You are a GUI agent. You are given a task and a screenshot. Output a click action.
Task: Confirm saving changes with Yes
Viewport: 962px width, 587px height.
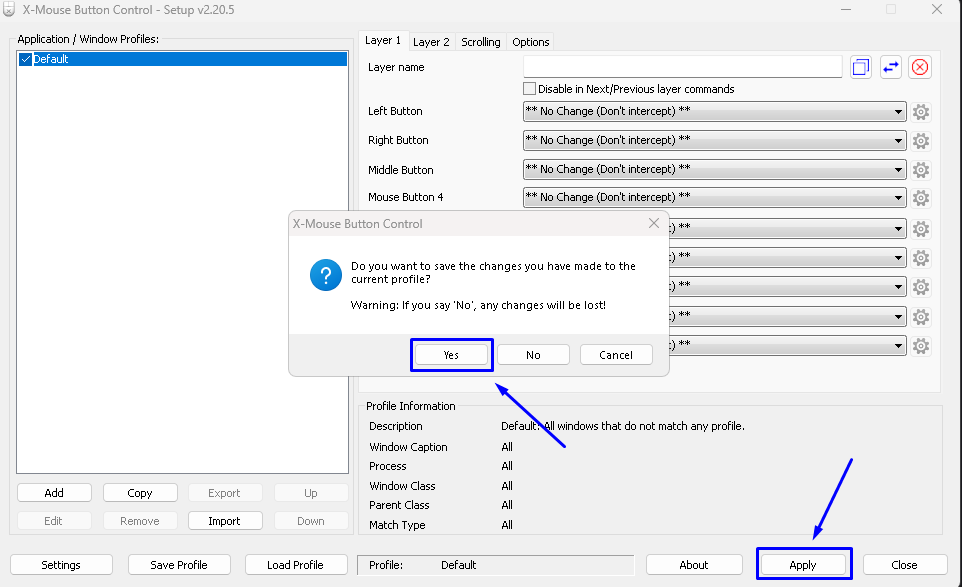pyautogui.click(x=451, y=355)
